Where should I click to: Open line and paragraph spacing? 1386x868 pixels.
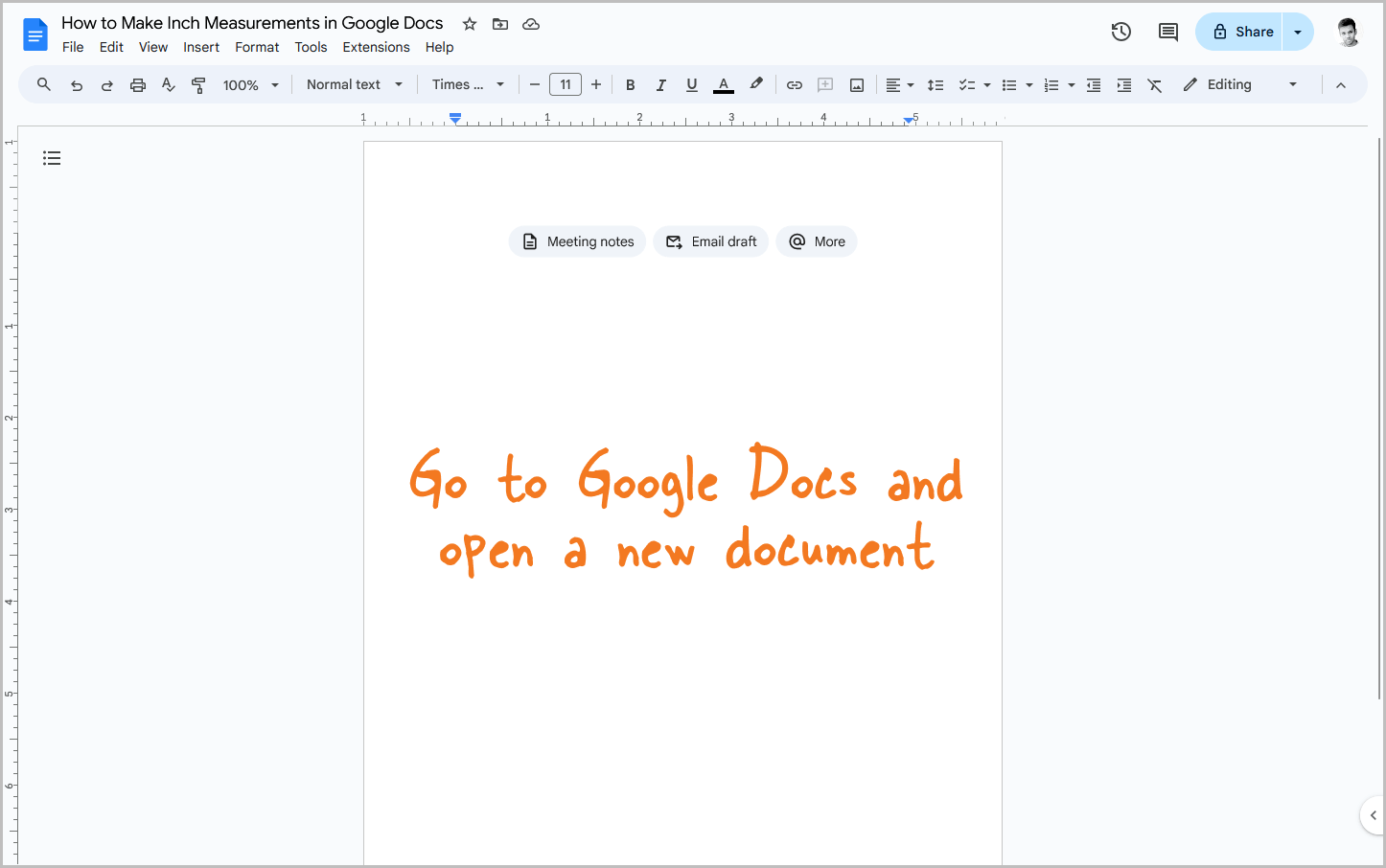click(936, 85)
